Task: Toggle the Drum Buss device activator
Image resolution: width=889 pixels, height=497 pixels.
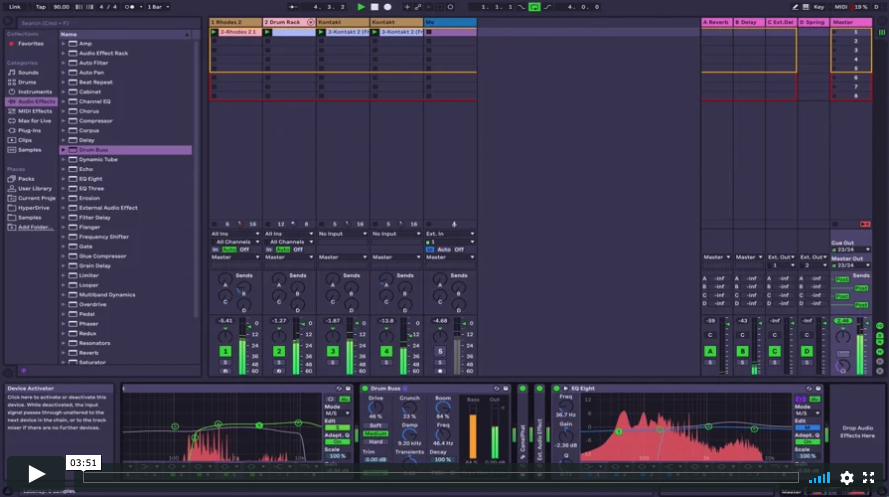Action: coord(365,389)
